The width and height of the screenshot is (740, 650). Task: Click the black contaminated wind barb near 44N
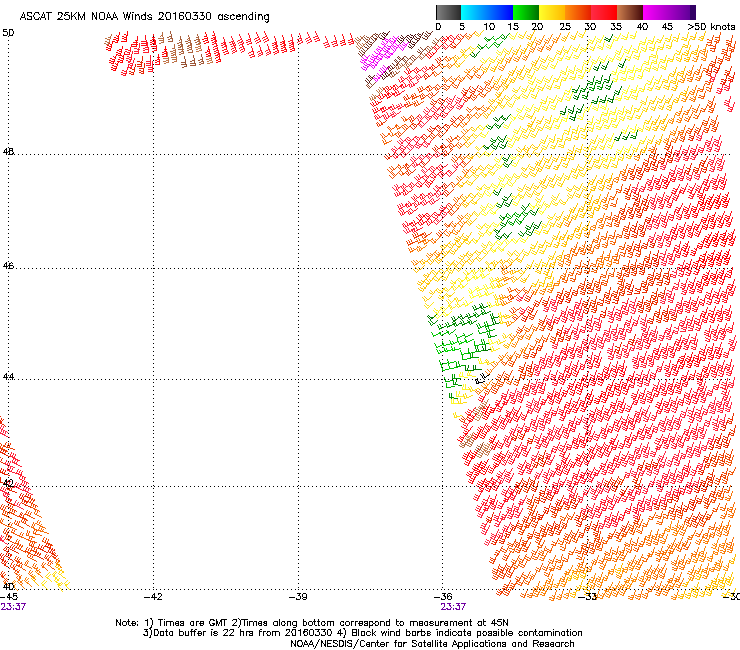coord(481,378)
